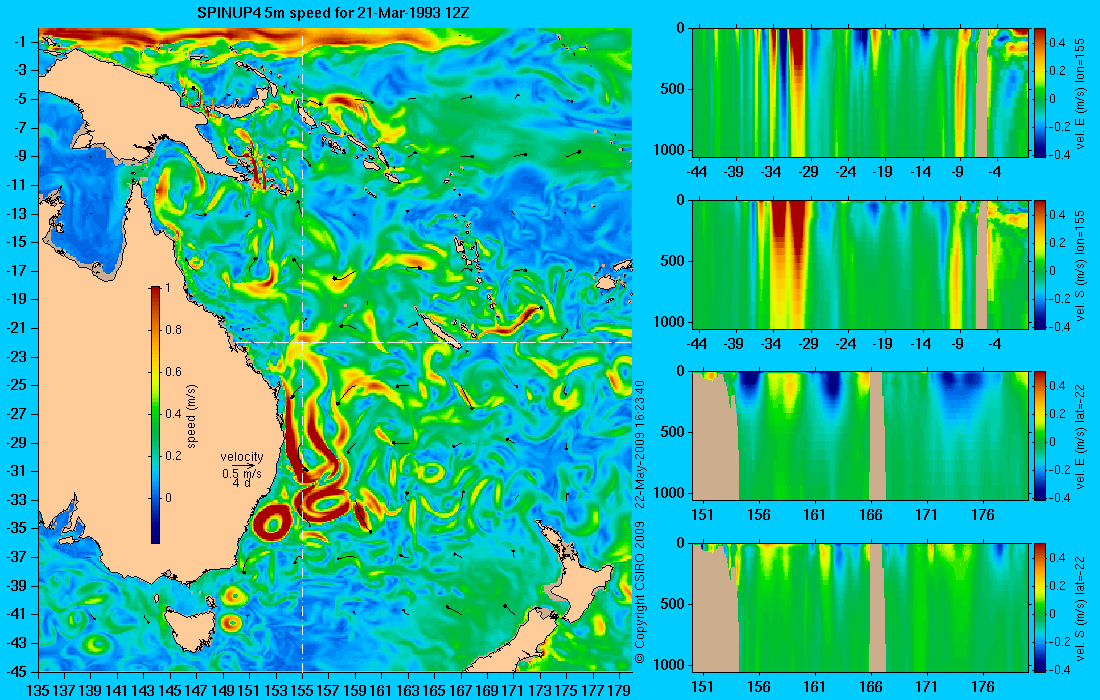Click the "-0.4" colorbar tick of vel. S lon=155 panel

click(x=1058, y=326)
